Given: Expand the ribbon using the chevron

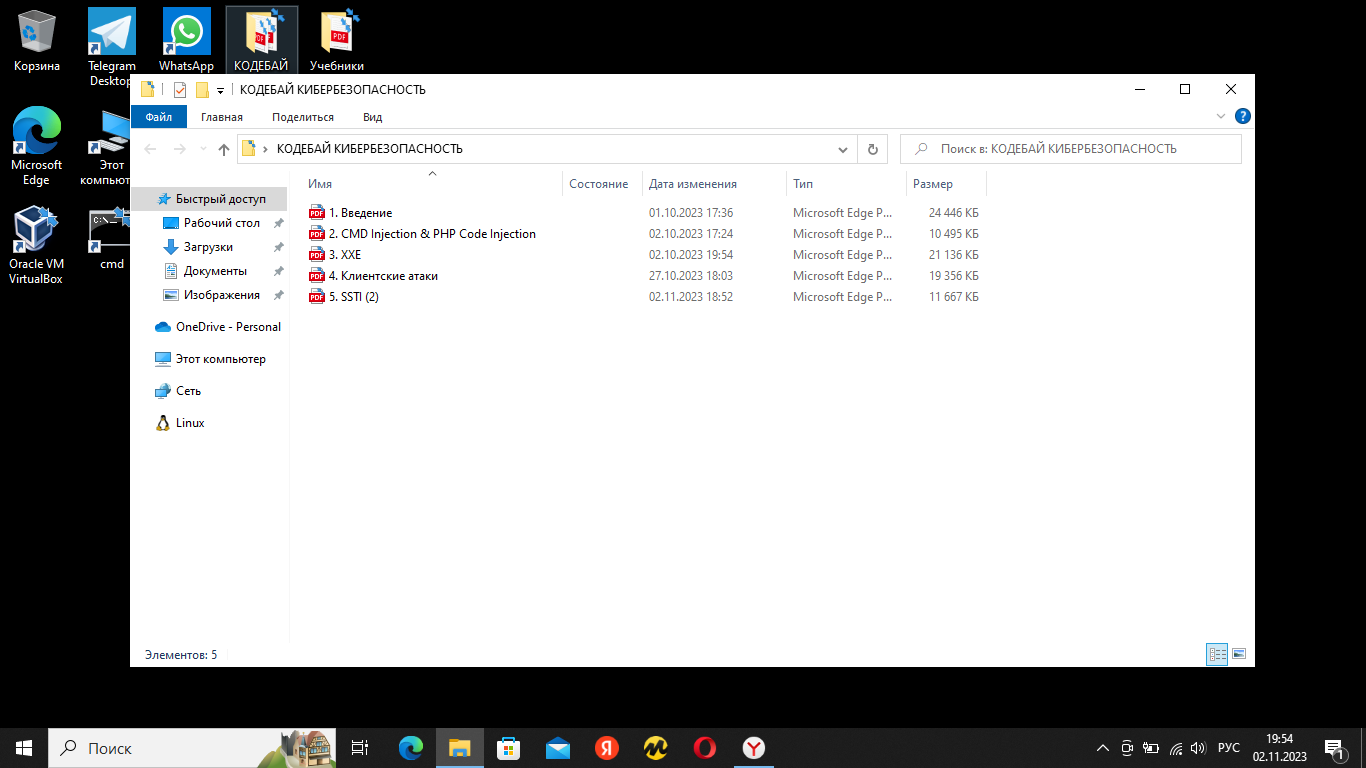Looking at the screenshot, I should click(x=1221, y=117).
